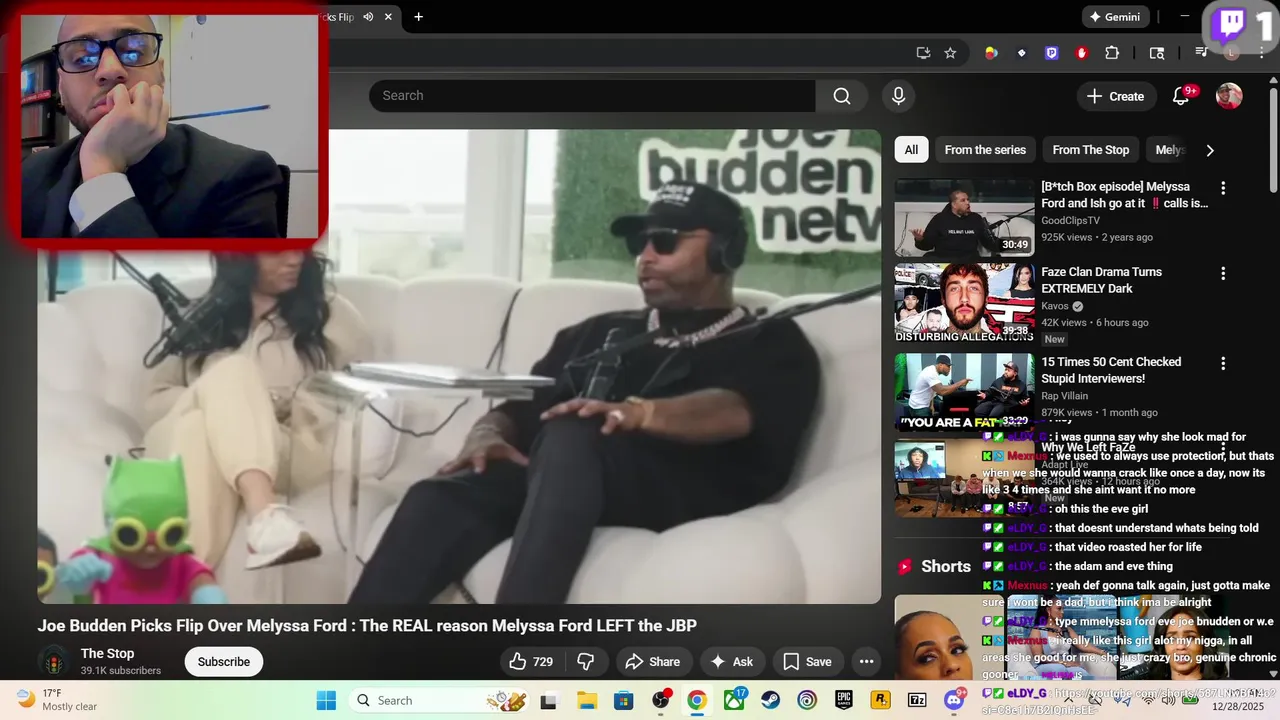Open the three-dot menu for Melyssa Ford B*tch Box video
The image size is (1280, 720).
coord(1222,188)
